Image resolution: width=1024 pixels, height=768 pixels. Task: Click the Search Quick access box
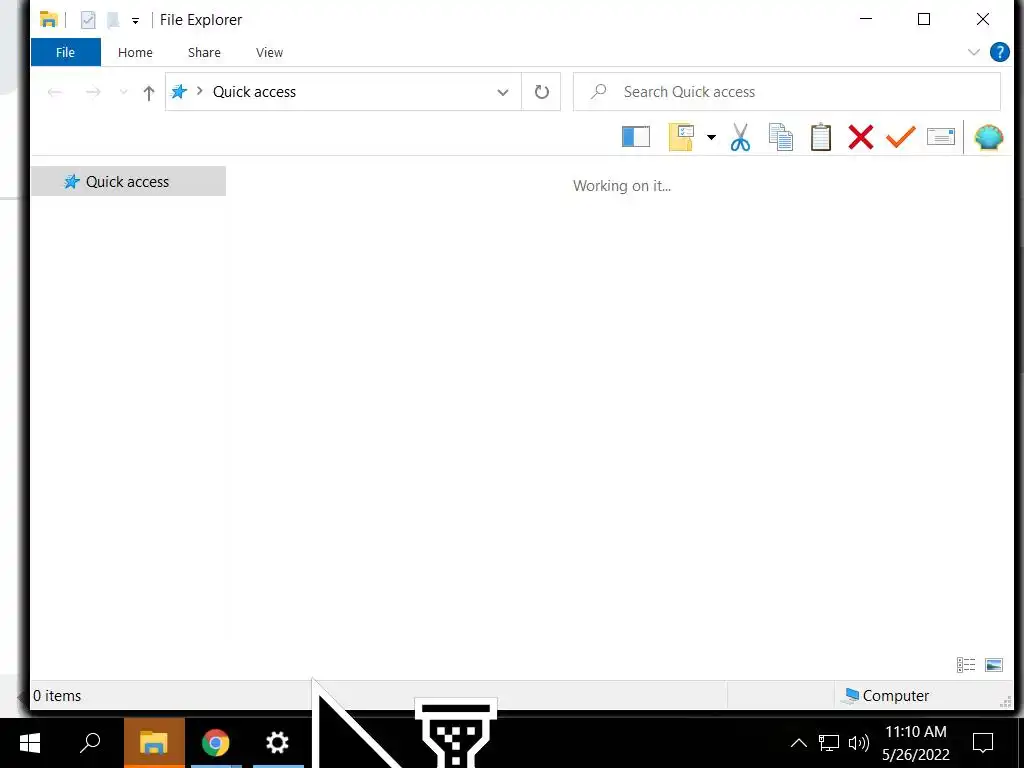click(786, 92)
